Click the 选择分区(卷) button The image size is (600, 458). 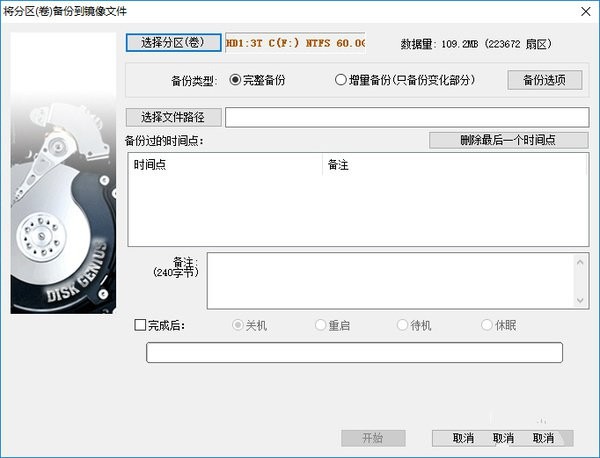(173, 42)
